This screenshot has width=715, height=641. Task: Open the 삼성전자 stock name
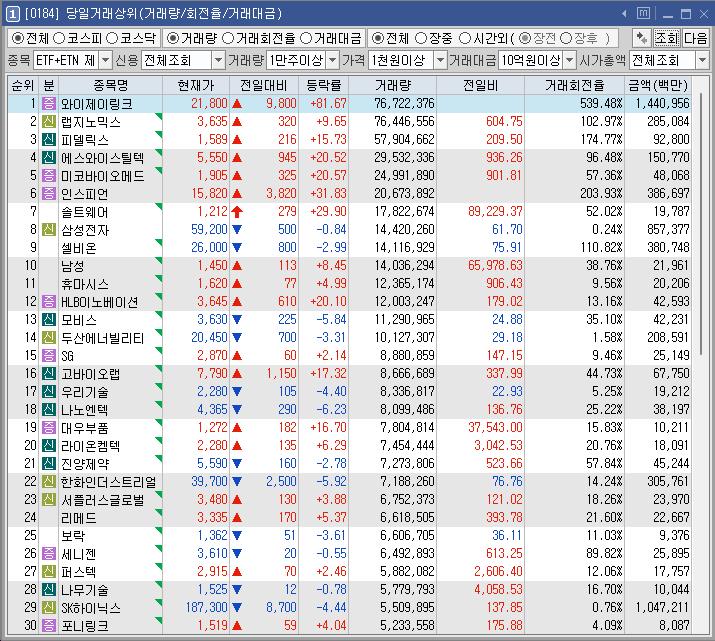point(85,230)
